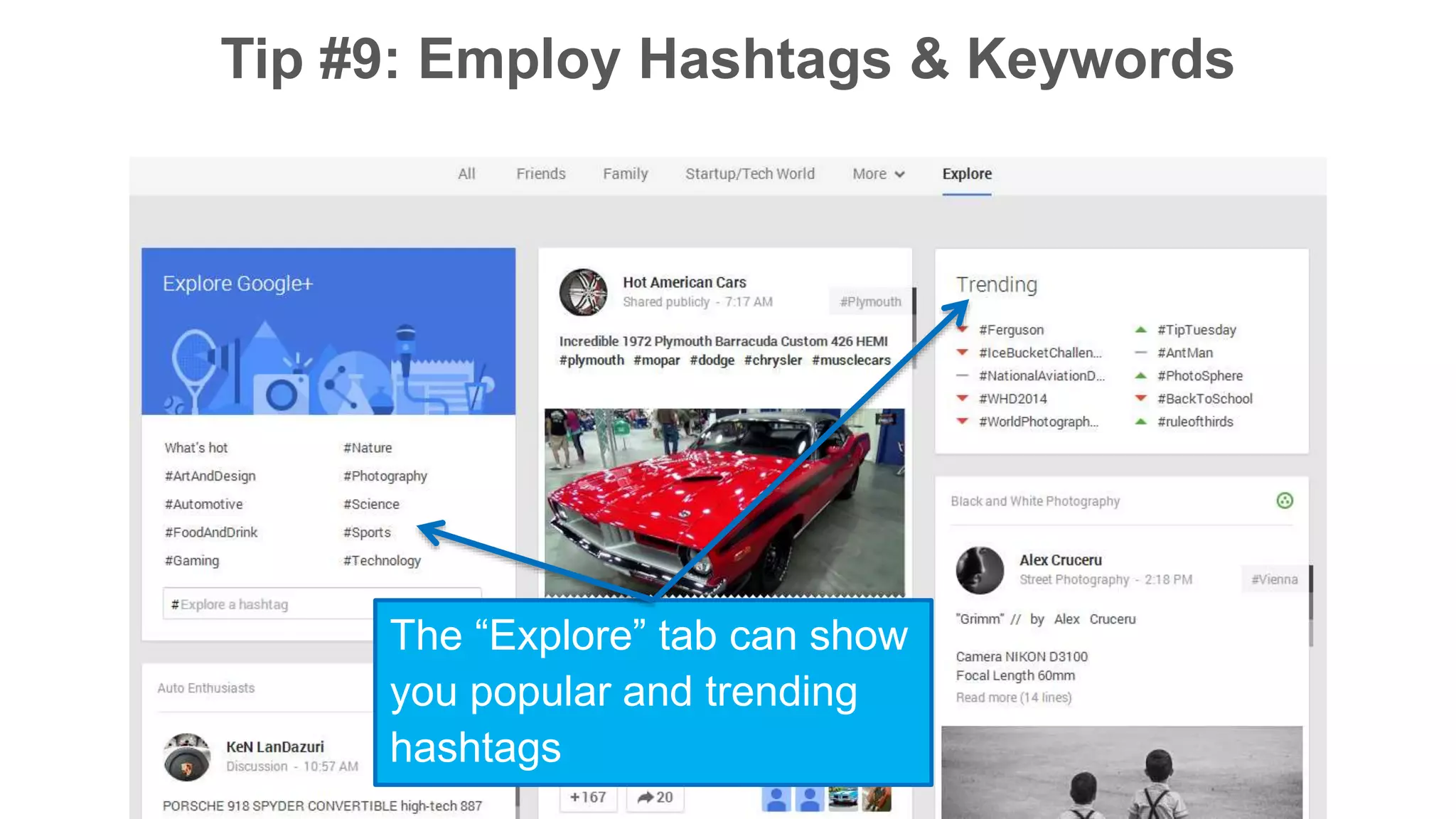Screen dimensions: 1456x819
Task: Open trending #TipTuesday hashtag
Action: pyautogui.click(x=1197, y=330)
